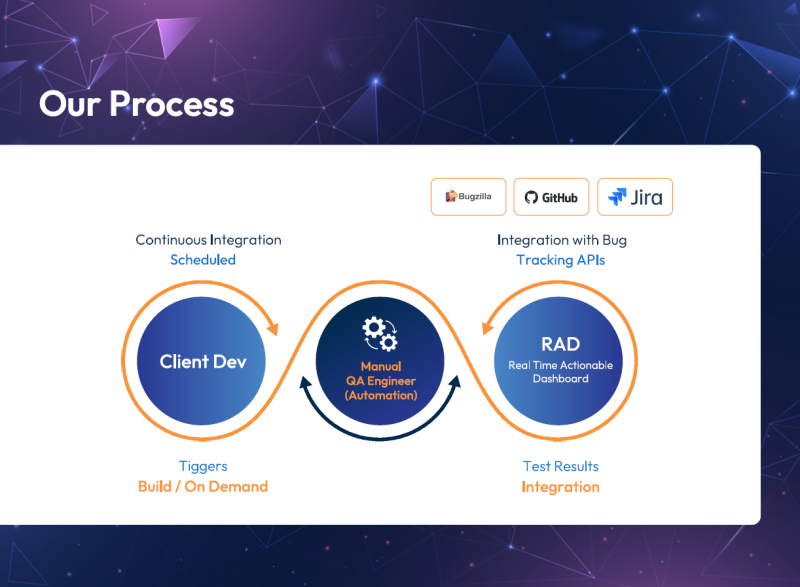Click the Integration with Bug label
The width and height of the screenshot is (800, 587).
[x=562, y=240]
